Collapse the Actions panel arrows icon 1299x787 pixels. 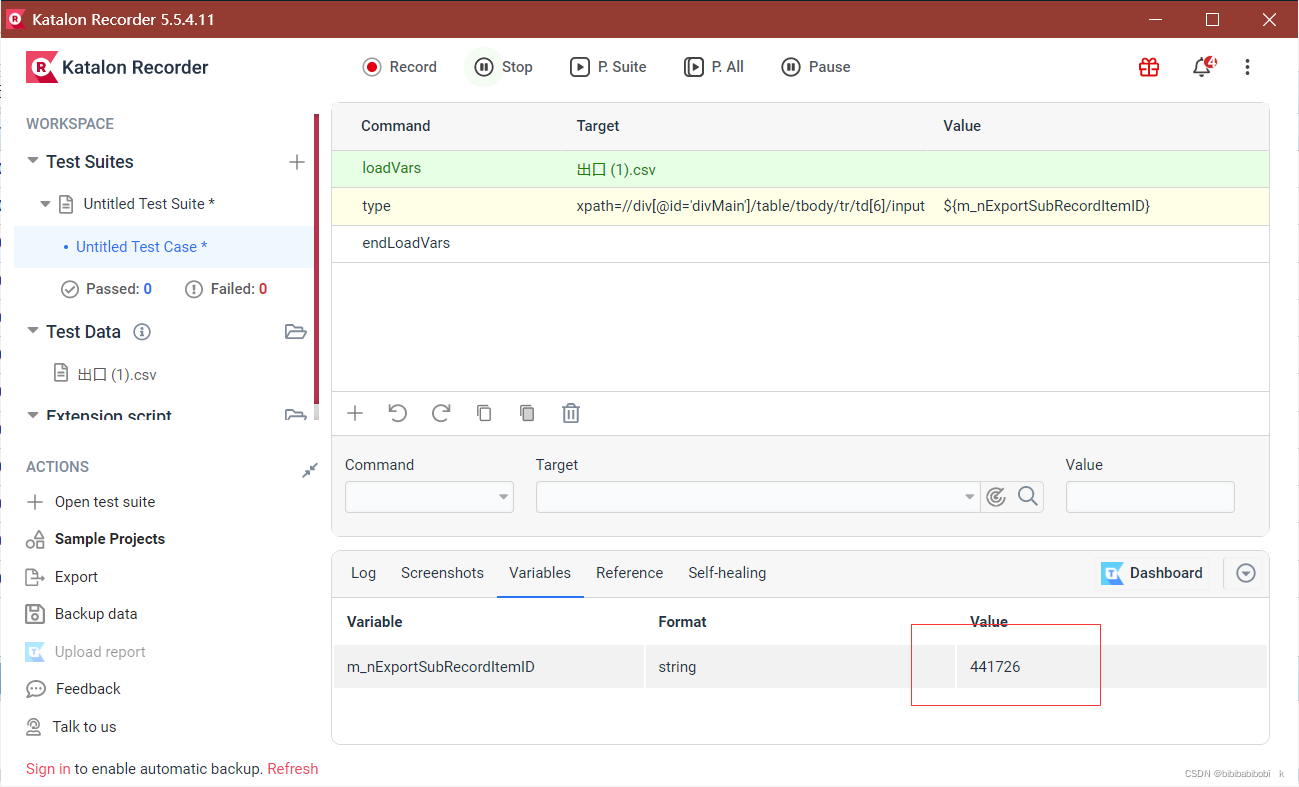(310, 469)
